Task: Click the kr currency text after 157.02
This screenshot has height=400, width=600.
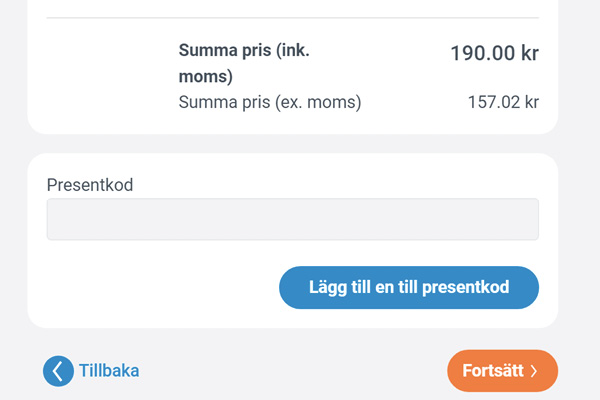Action: point(532,102)
